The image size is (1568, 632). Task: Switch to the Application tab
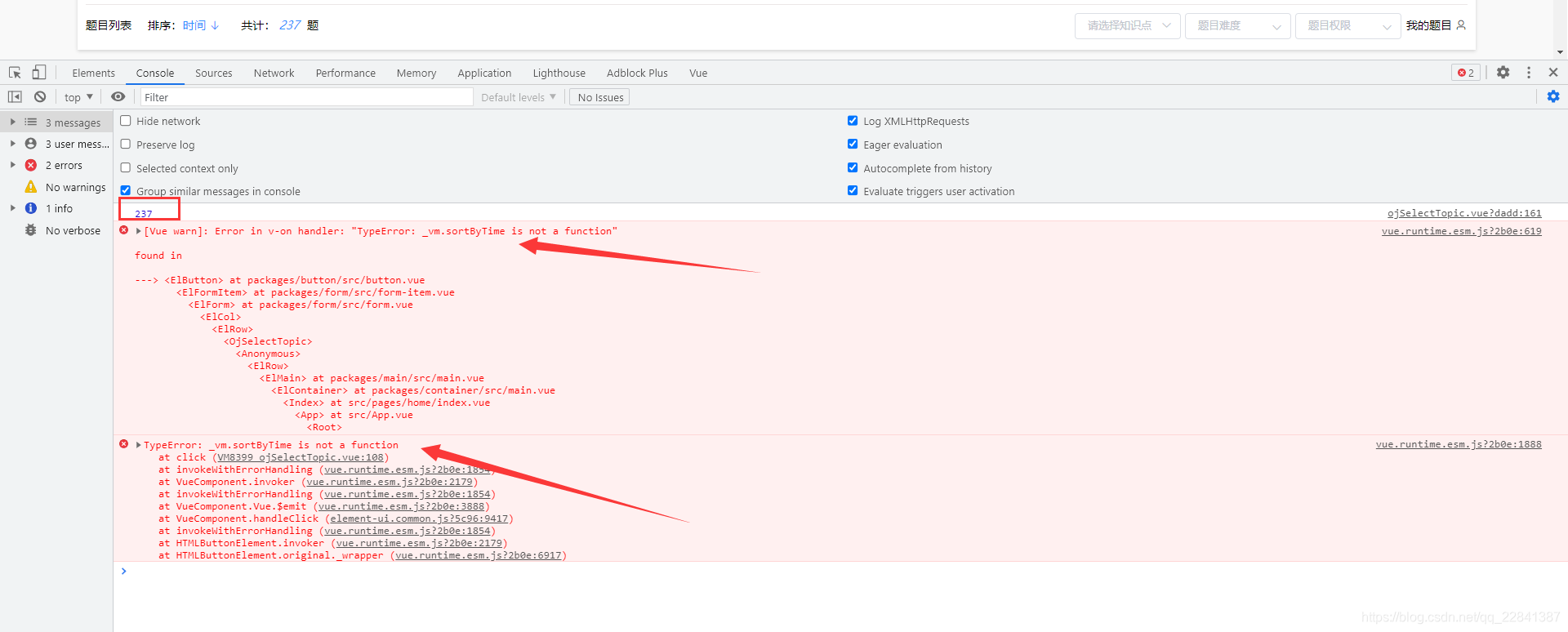[484, 73]
